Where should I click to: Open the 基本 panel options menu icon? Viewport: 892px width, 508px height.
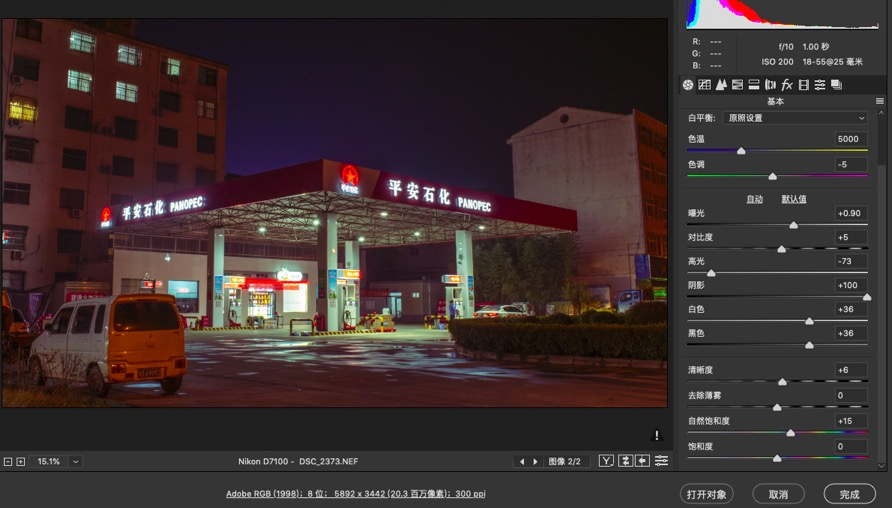point(879,101)
